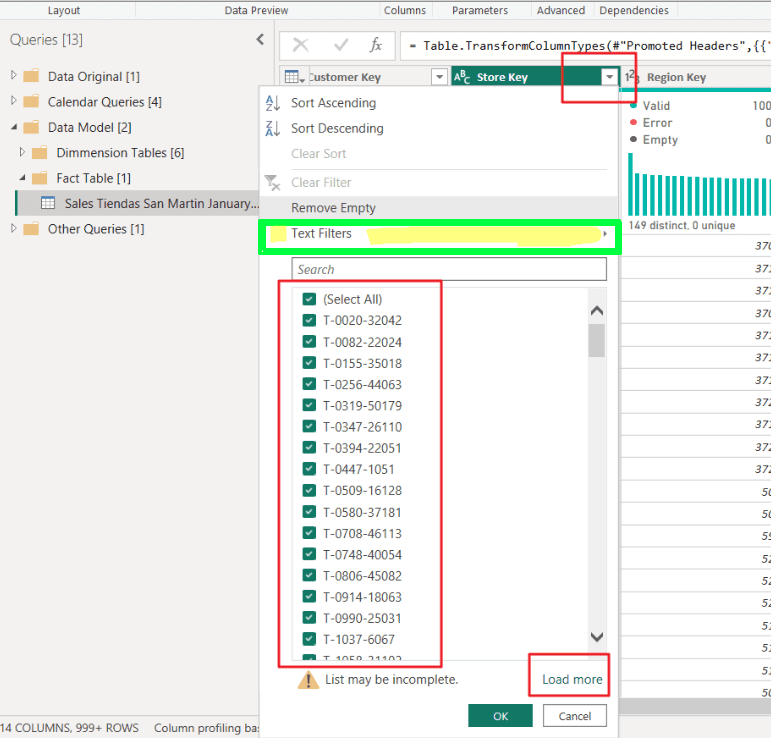Expand the Data Original group

14,75
